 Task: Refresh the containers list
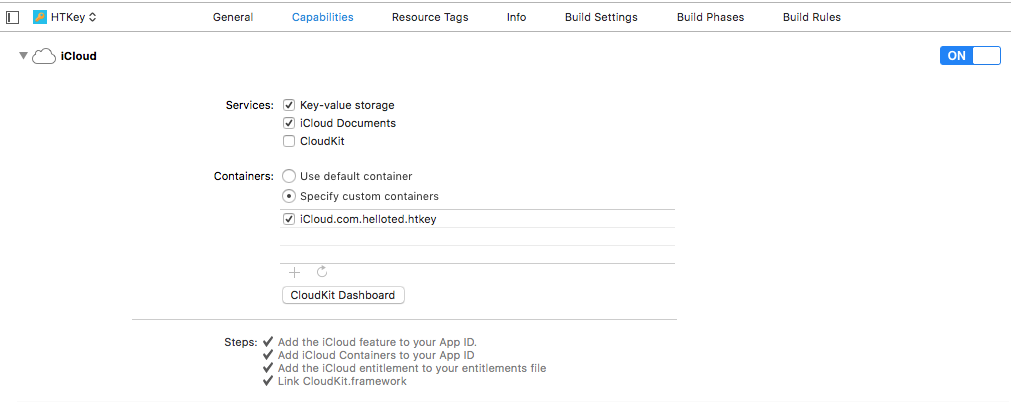[x=322, y=272]
